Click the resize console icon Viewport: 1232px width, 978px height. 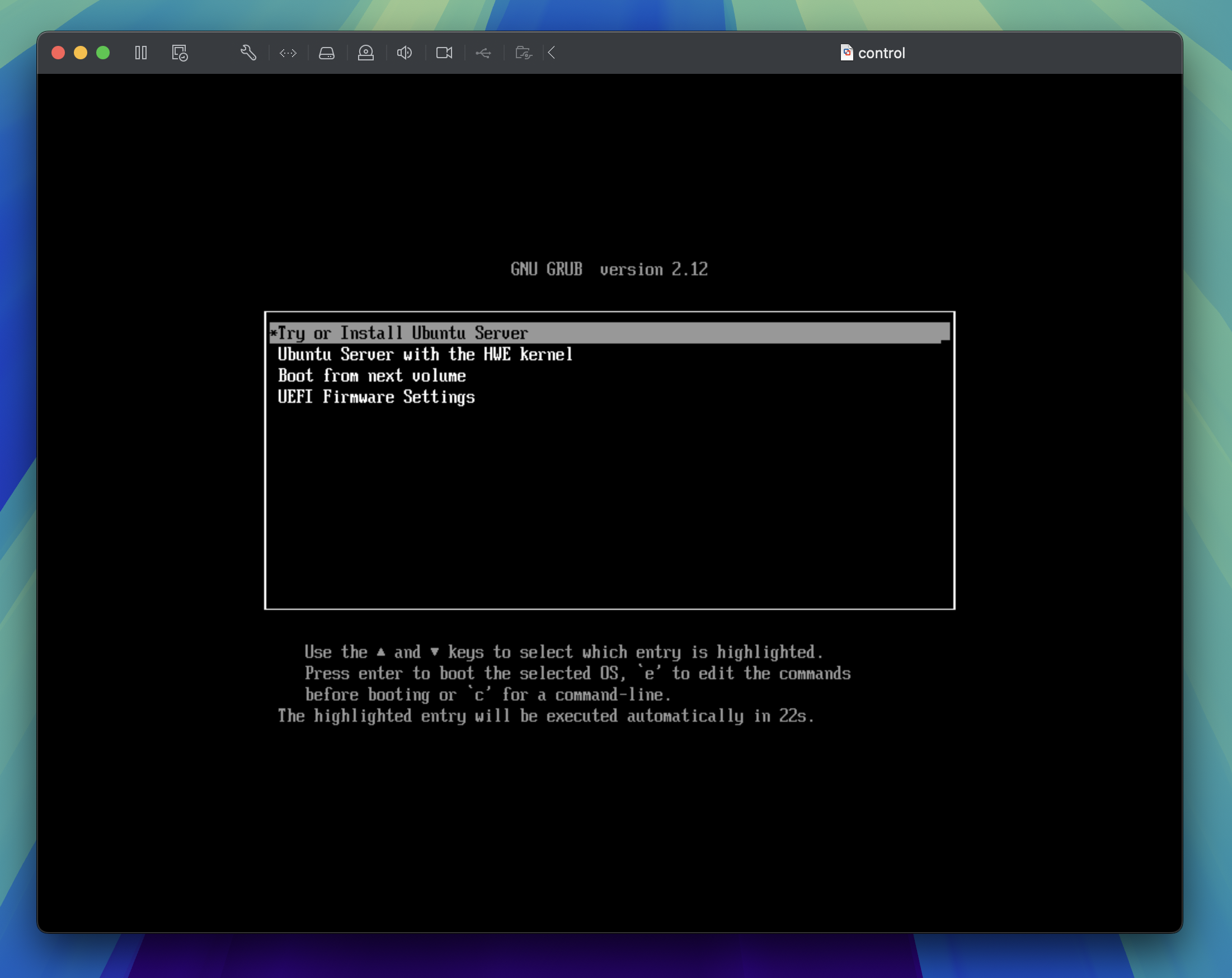tap(289, 53)
